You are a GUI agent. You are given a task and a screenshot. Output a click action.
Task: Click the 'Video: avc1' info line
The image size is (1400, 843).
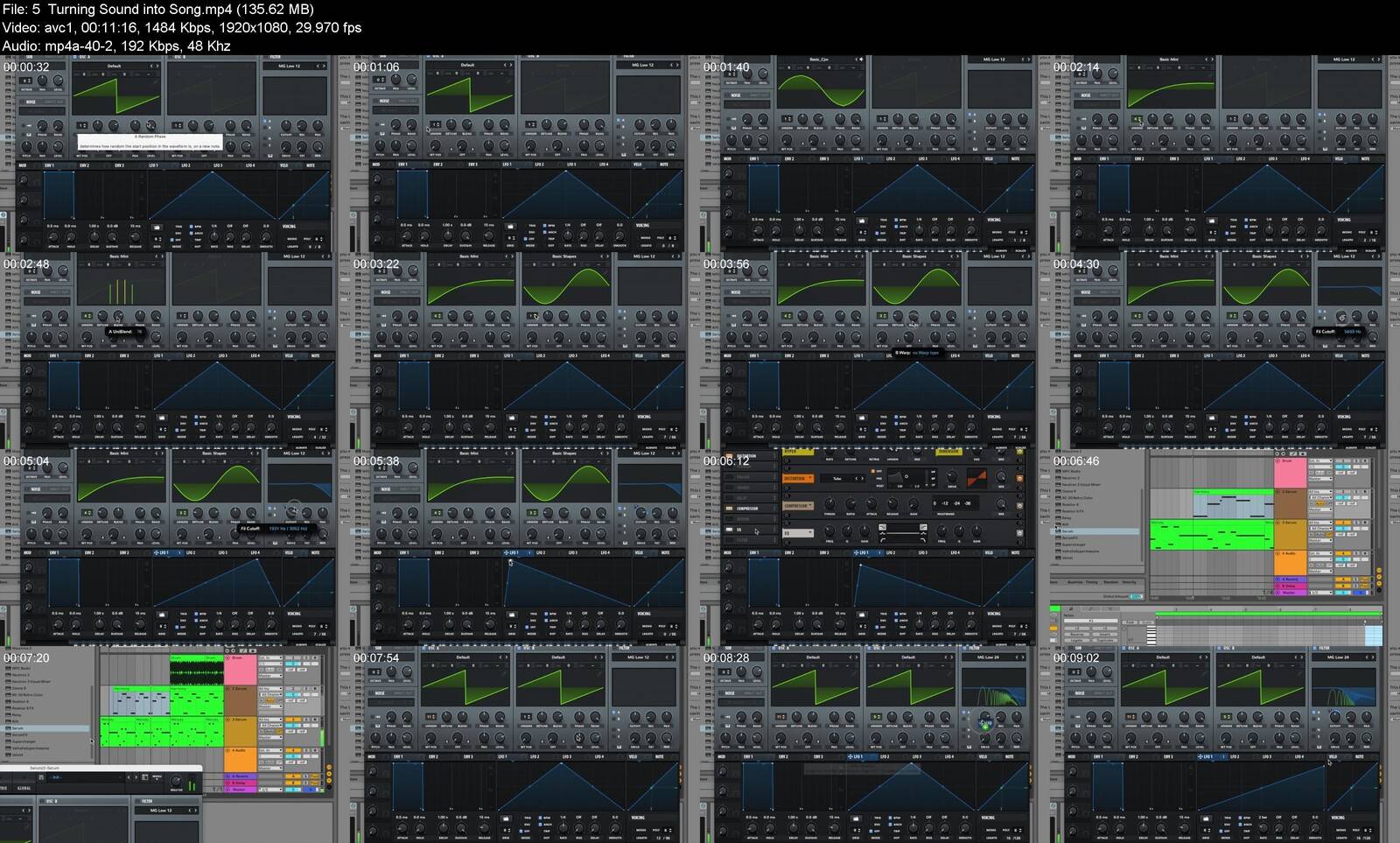click(x=181, y=28)
